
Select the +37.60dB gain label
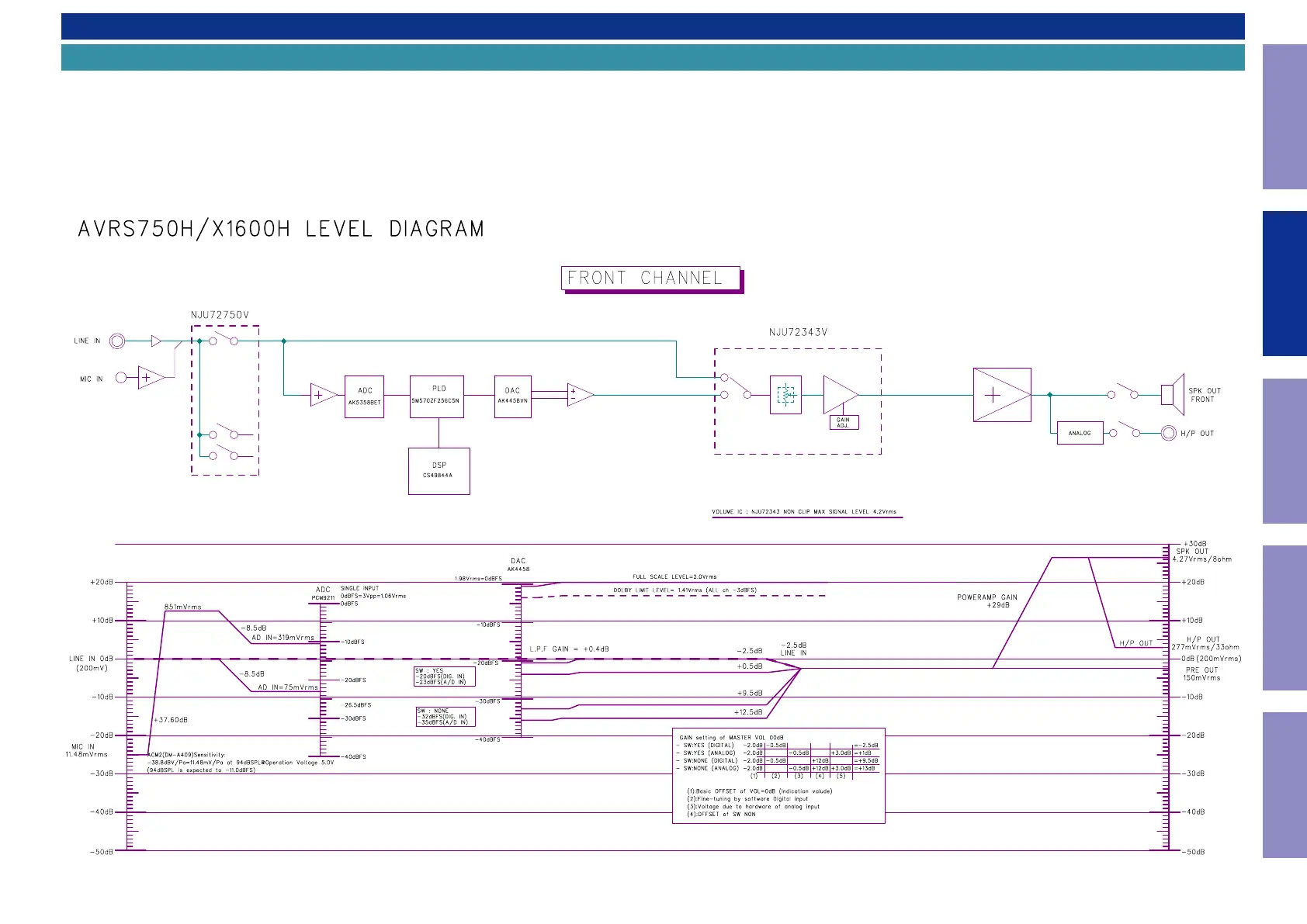pyautogui.click(x=171, y=720)
